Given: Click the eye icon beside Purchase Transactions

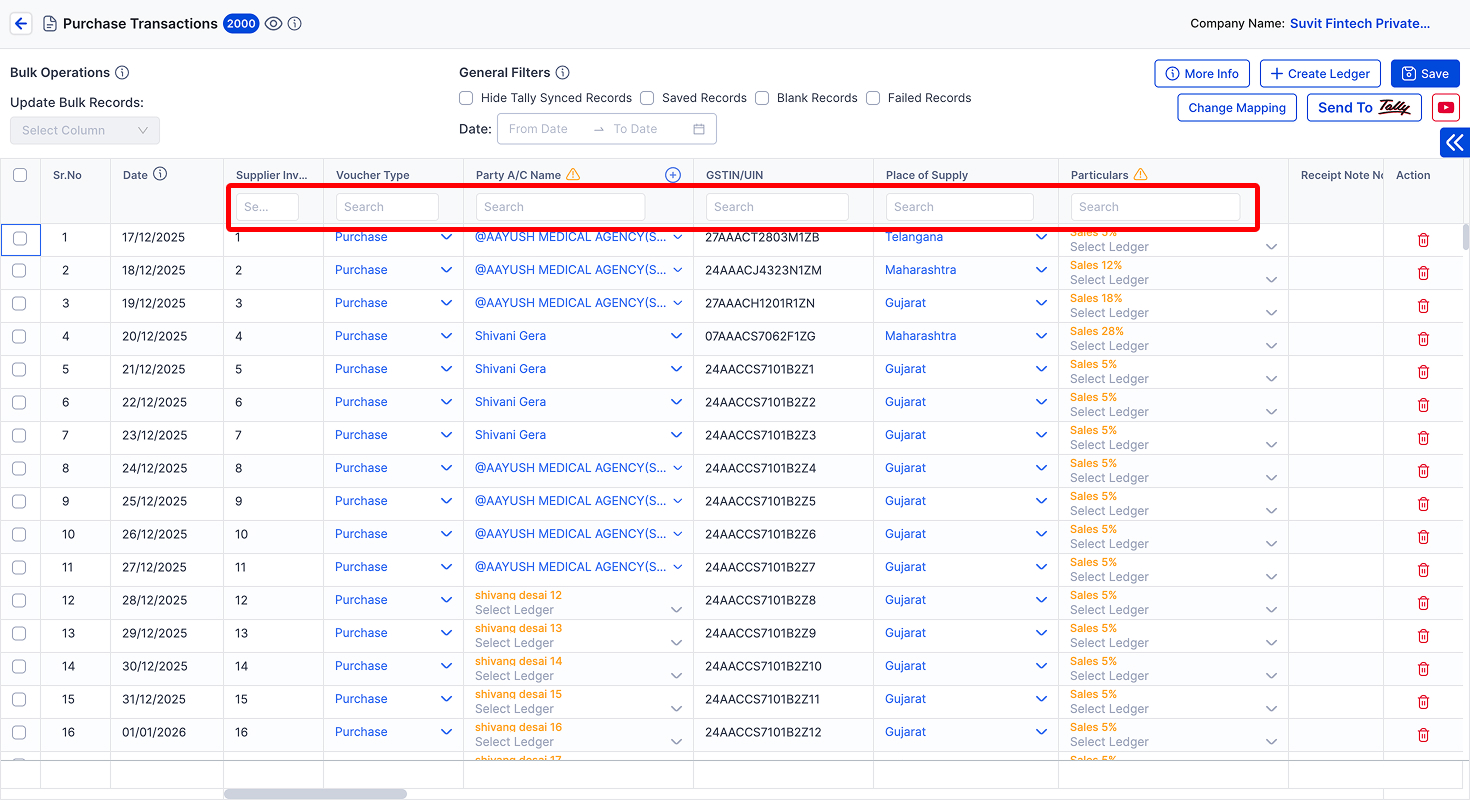Looking at the screenshot, I should pyautogui.click(x=273, y=24).
